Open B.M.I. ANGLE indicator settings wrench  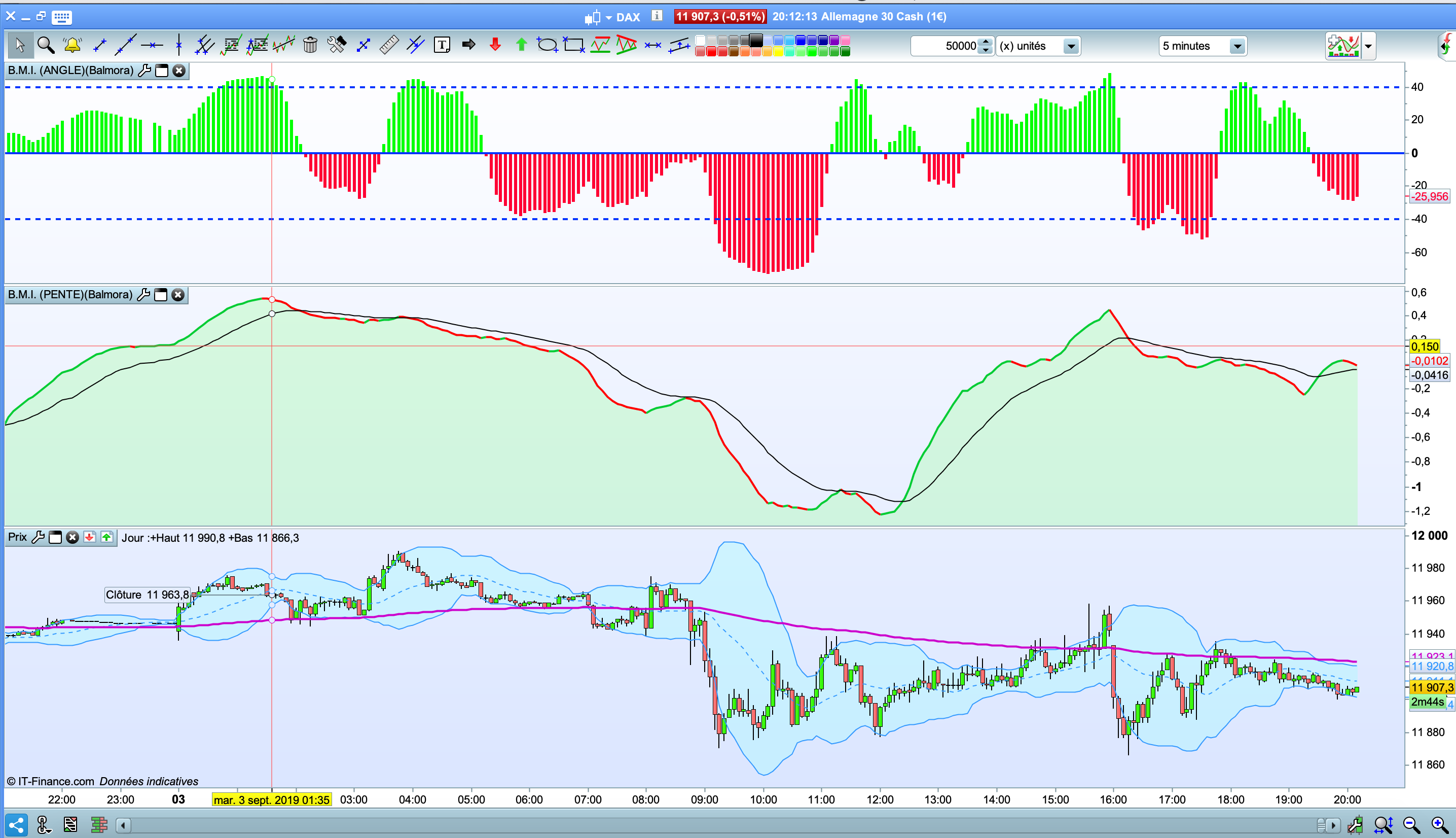tap(144, 71)
